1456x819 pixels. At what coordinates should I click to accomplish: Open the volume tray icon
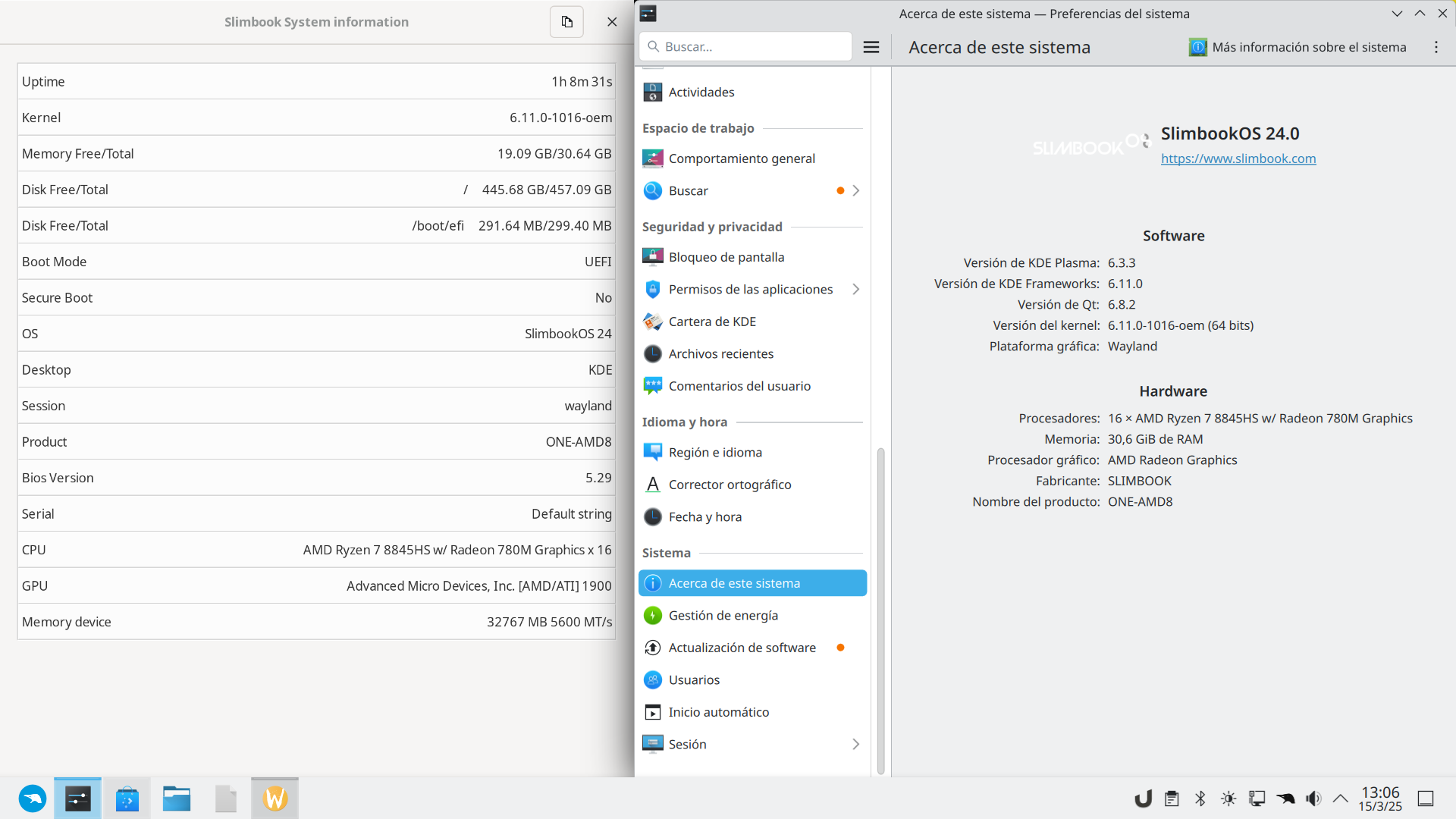1313,799
